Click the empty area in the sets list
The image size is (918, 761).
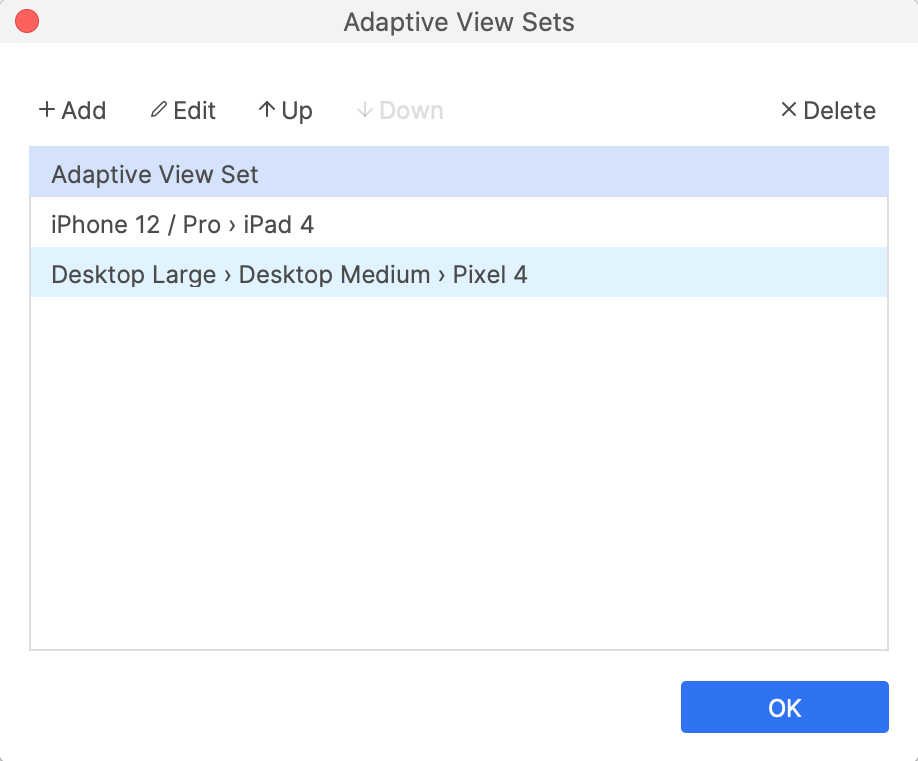point(458,470)
